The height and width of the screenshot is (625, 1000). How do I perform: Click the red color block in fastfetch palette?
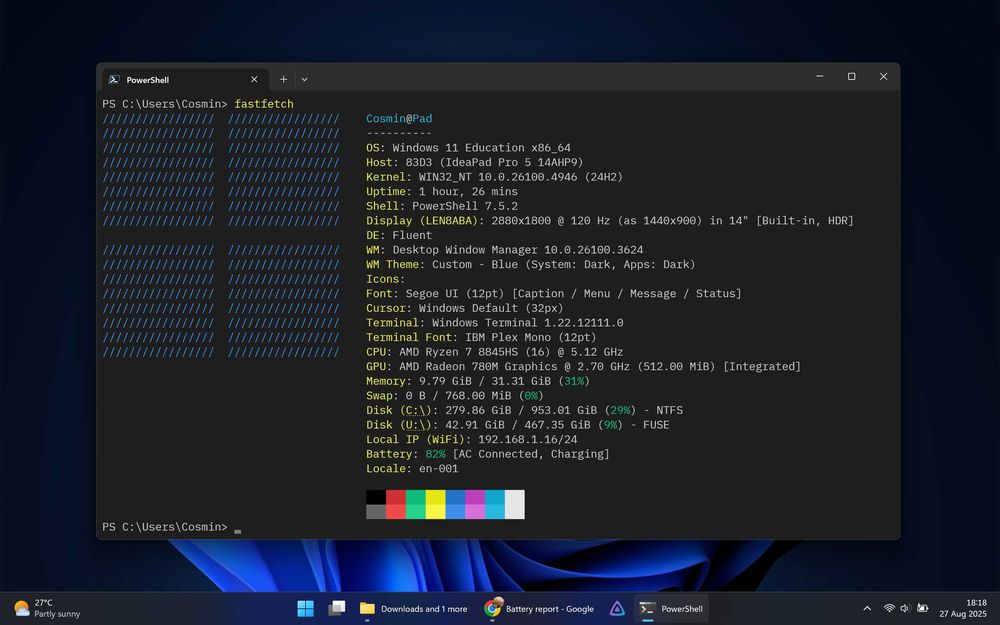coord(395,497)
